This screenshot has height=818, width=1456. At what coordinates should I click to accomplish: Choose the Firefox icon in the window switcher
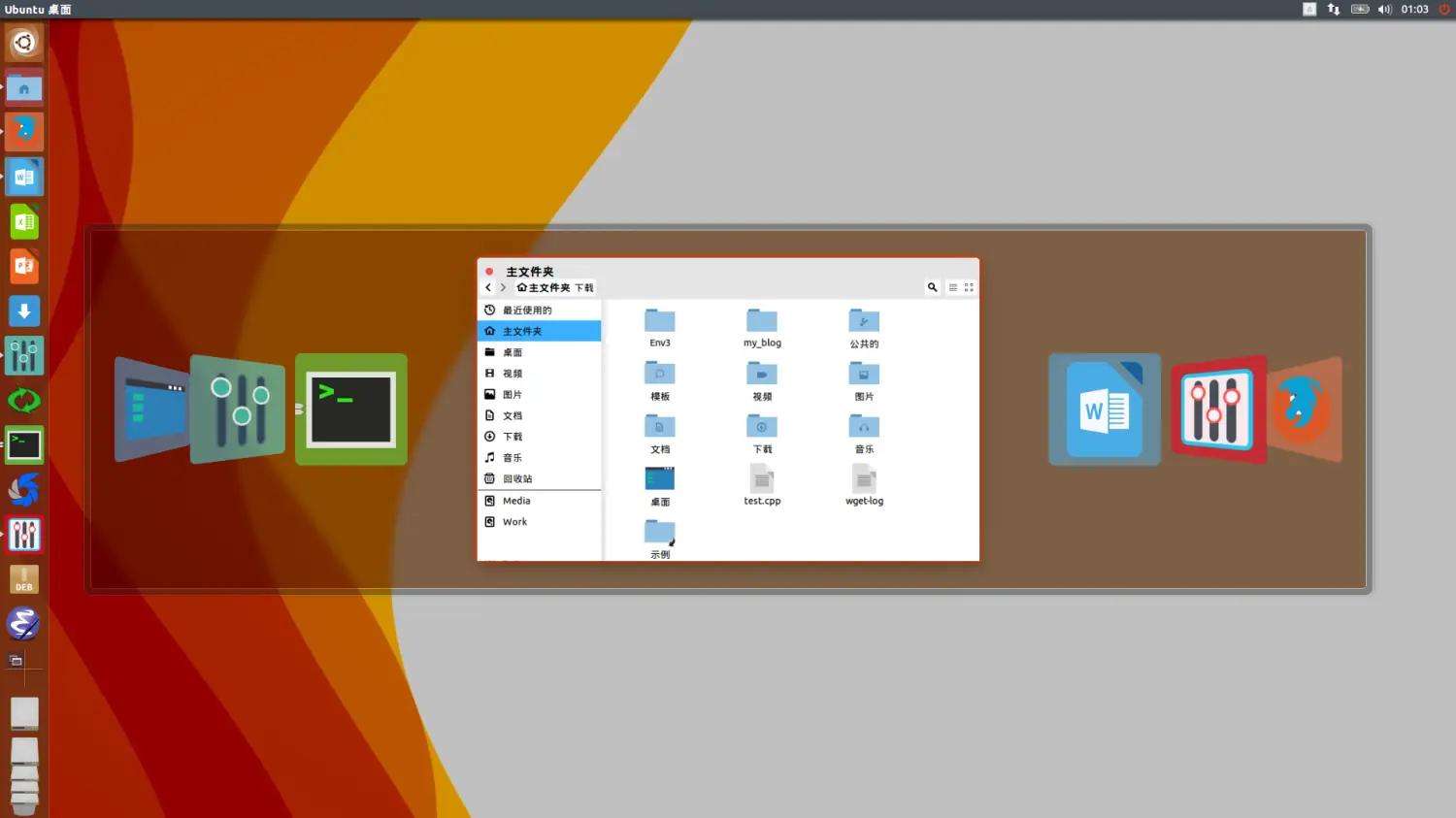[1305, 409]
